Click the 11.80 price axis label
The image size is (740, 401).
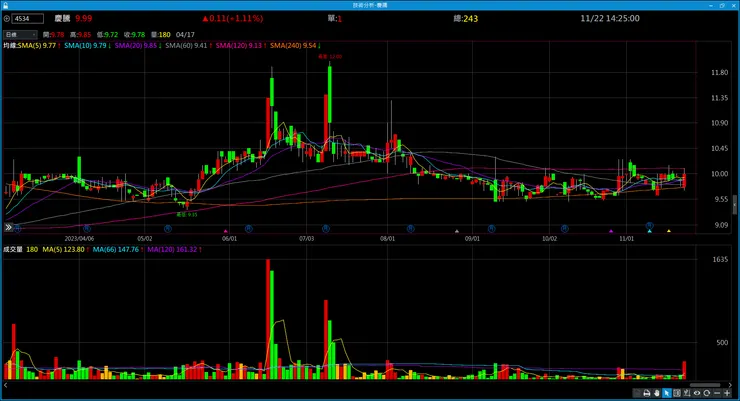click(x=719, y=73)
